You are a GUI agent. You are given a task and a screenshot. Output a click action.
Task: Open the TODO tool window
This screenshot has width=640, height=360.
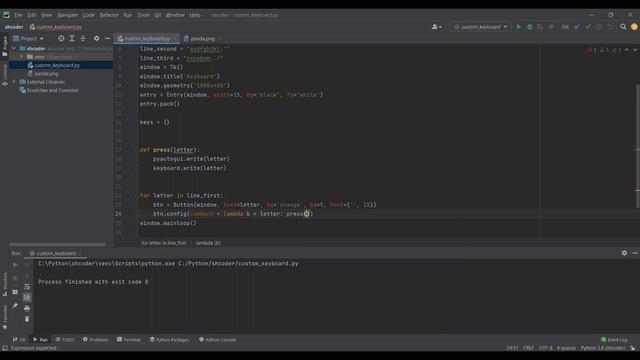(x=65, y=340)
